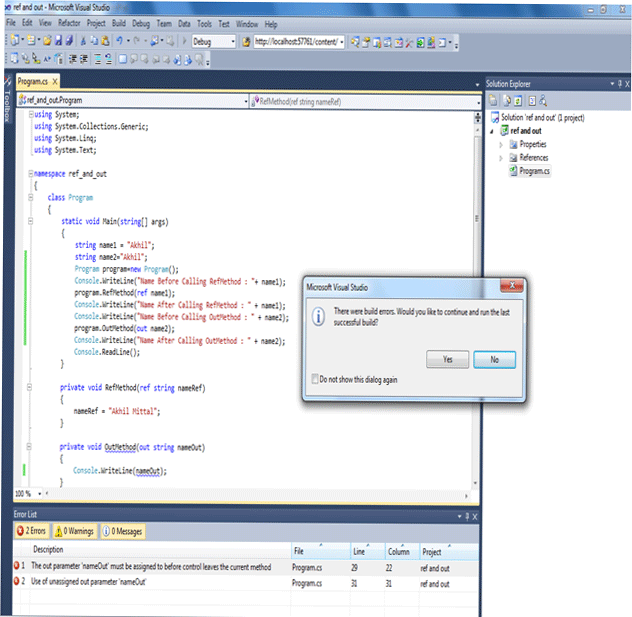Collapse the Main method code block
Screen dimensions: 632x617
pos(31,221)
